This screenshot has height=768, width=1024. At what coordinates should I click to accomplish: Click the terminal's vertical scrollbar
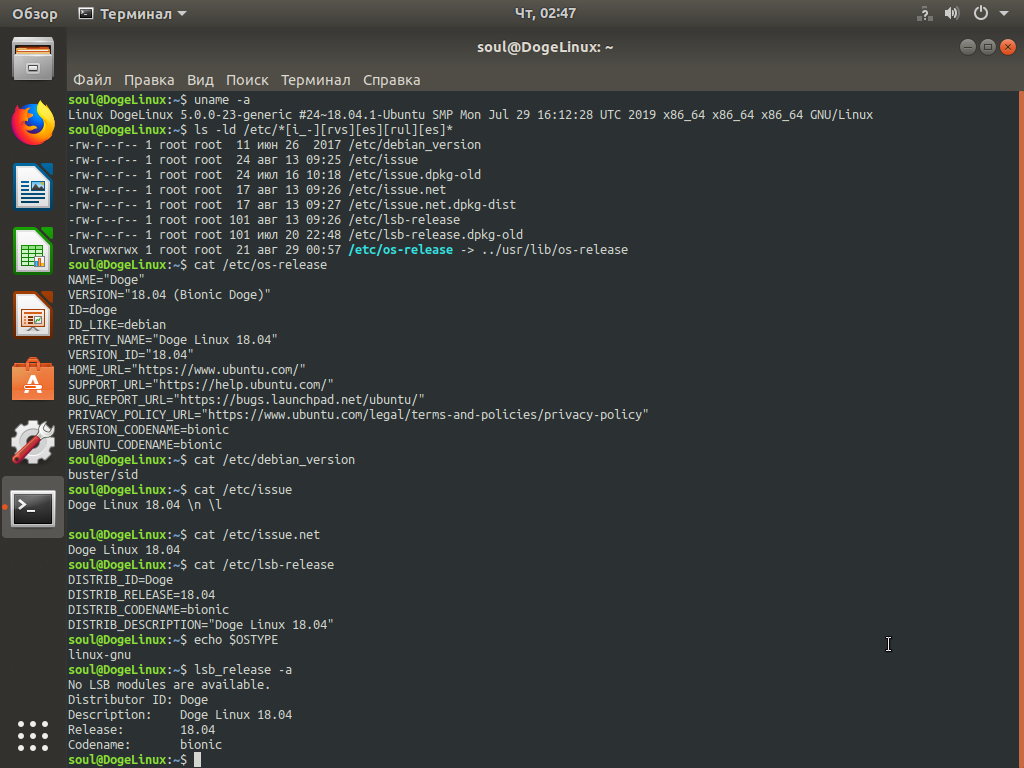[x=1021, y=429]
